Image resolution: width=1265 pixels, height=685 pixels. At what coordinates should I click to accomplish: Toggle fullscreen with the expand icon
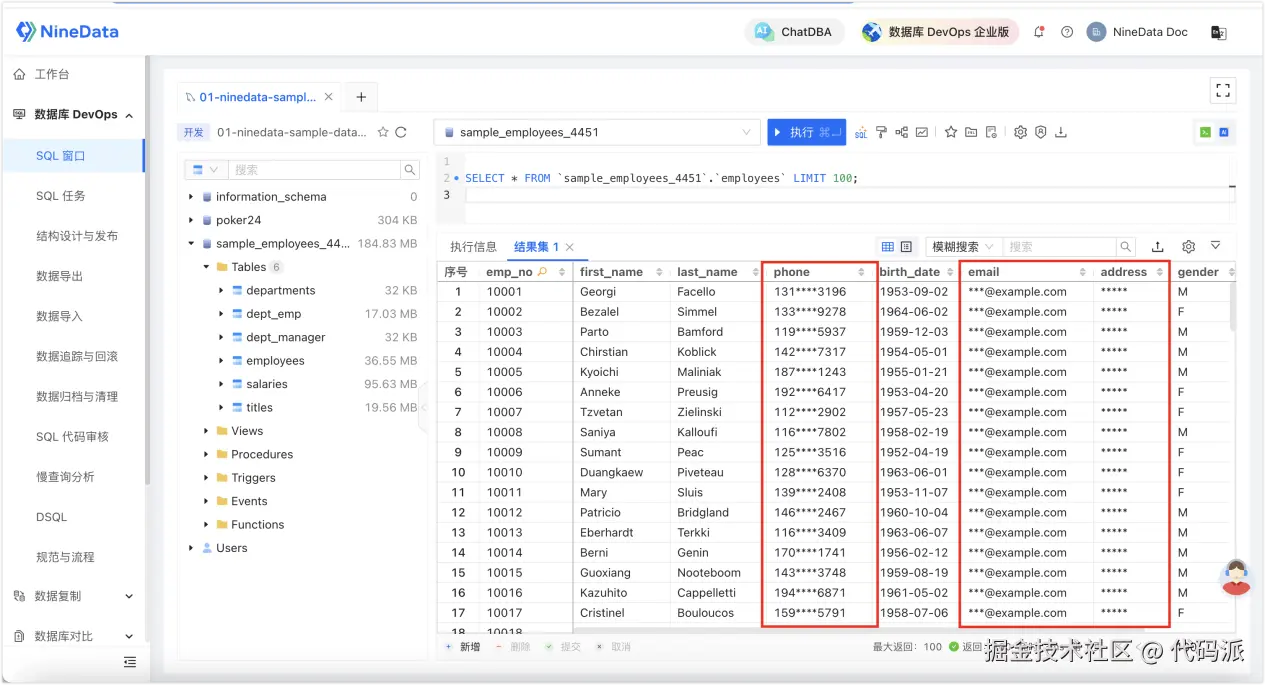[x=1223, y=91]
